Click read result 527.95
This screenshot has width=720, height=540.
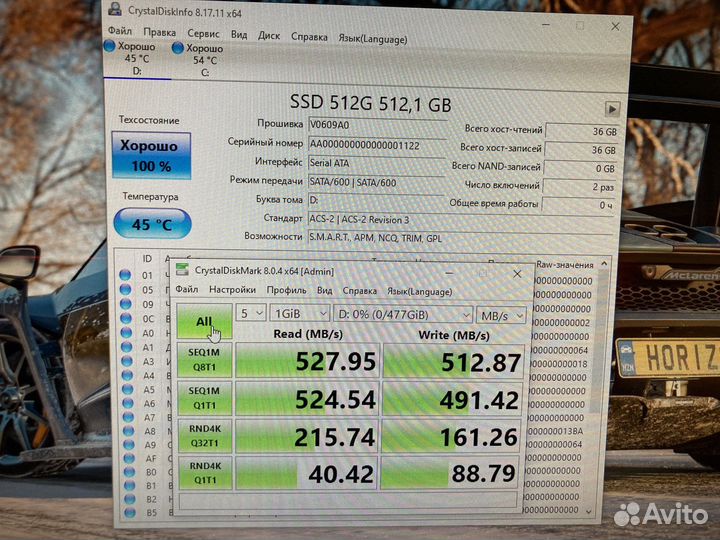click(x=307, y=361)
